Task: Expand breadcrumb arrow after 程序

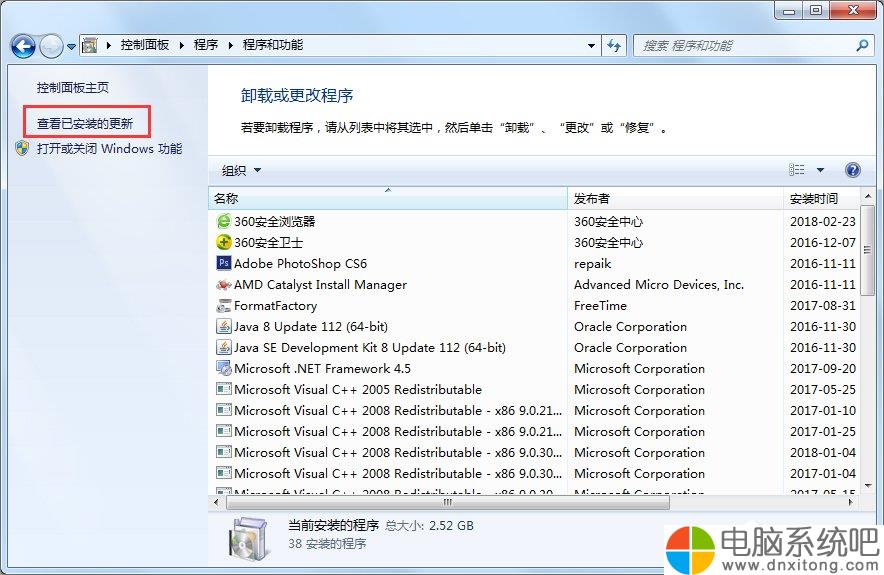Action: point(231,45)
